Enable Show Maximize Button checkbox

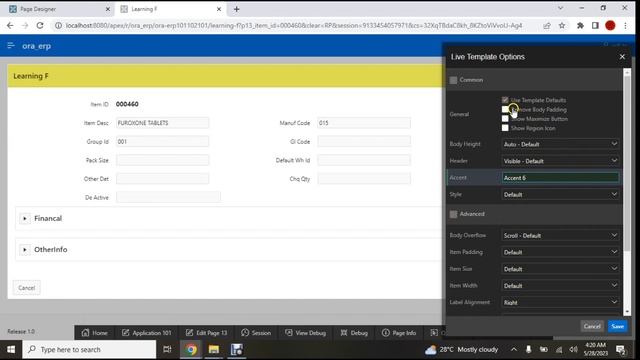505,119
